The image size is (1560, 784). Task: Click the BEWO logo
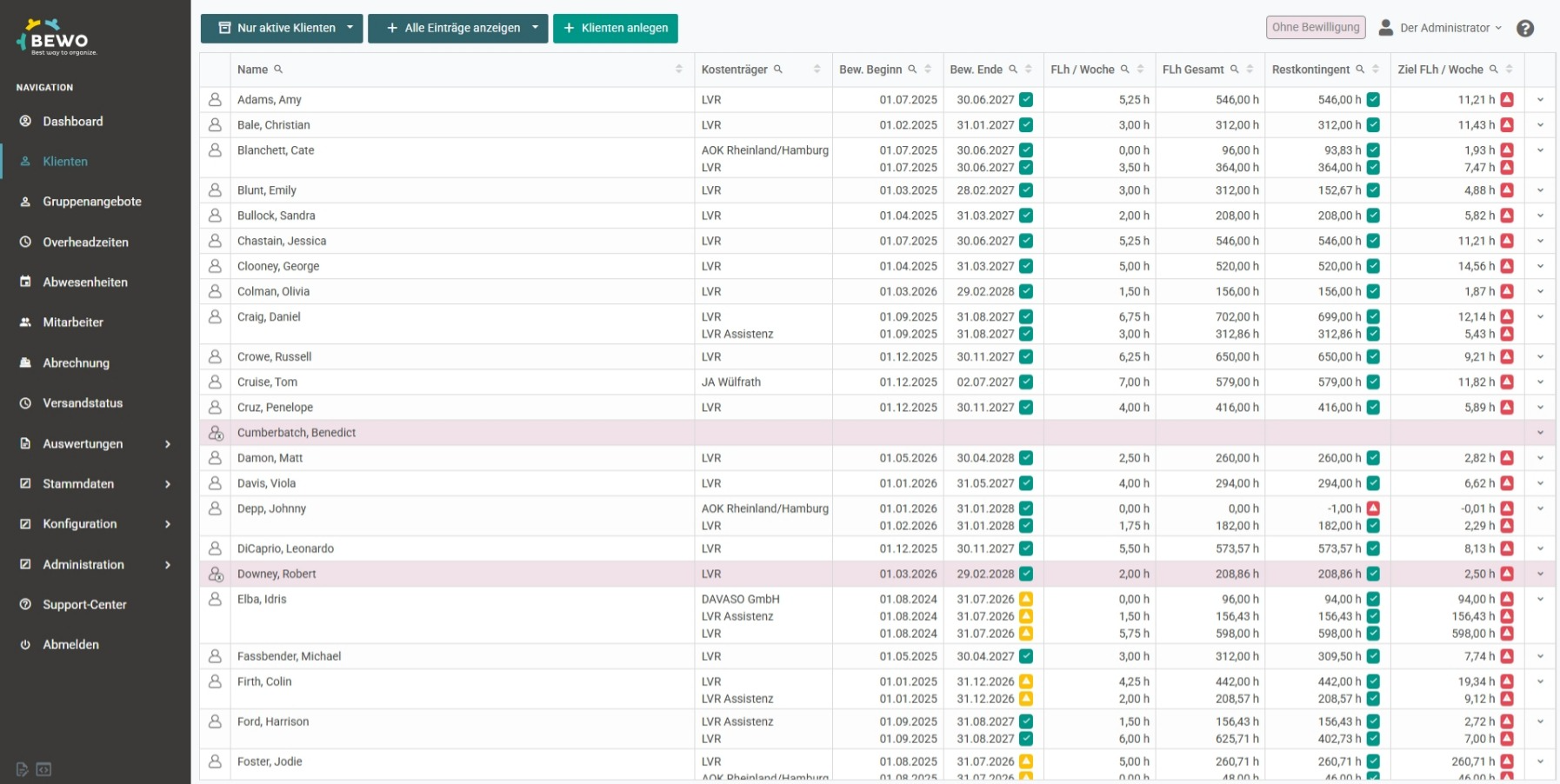coord(57,39)
